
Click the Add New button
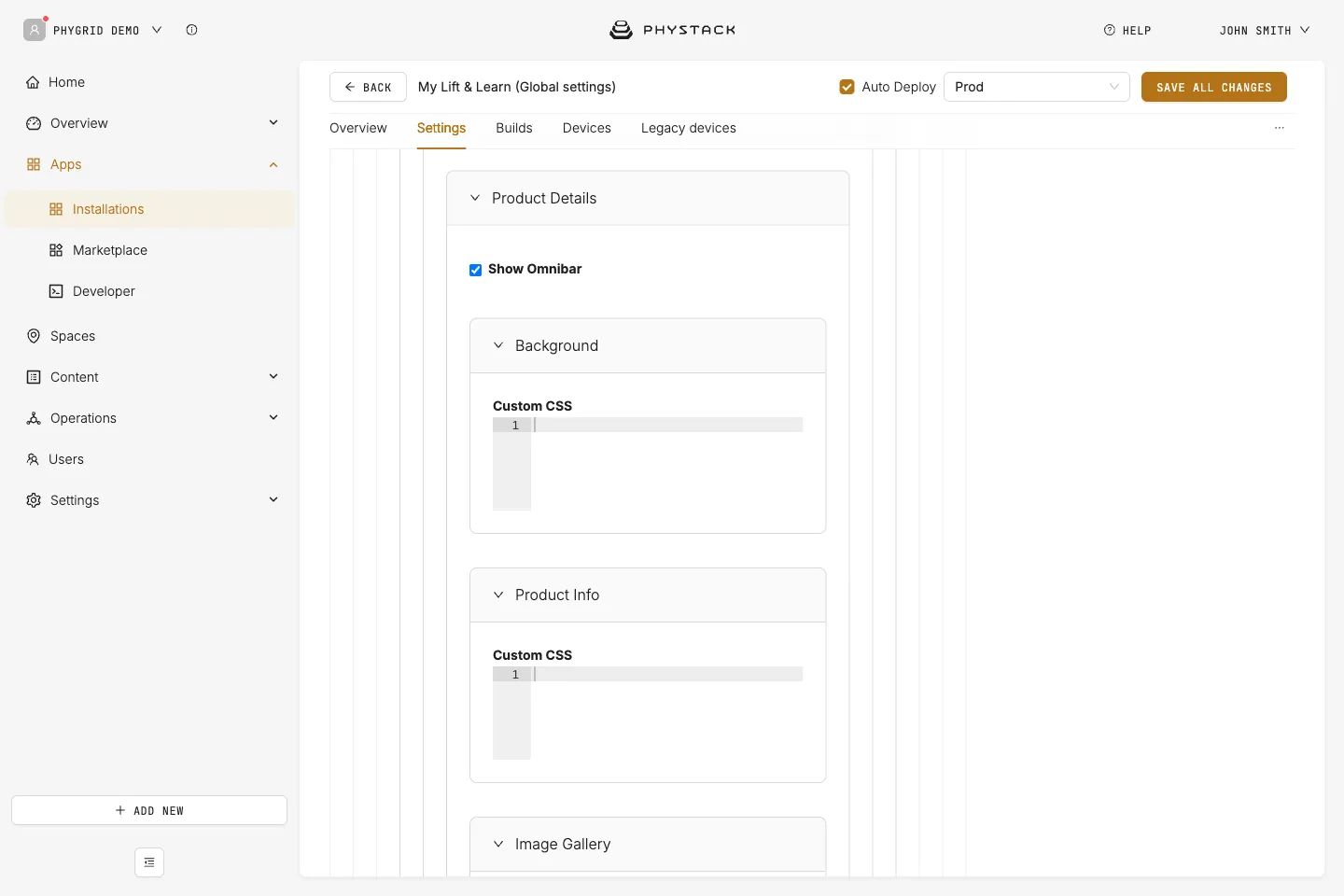click(x=149, y=810)
